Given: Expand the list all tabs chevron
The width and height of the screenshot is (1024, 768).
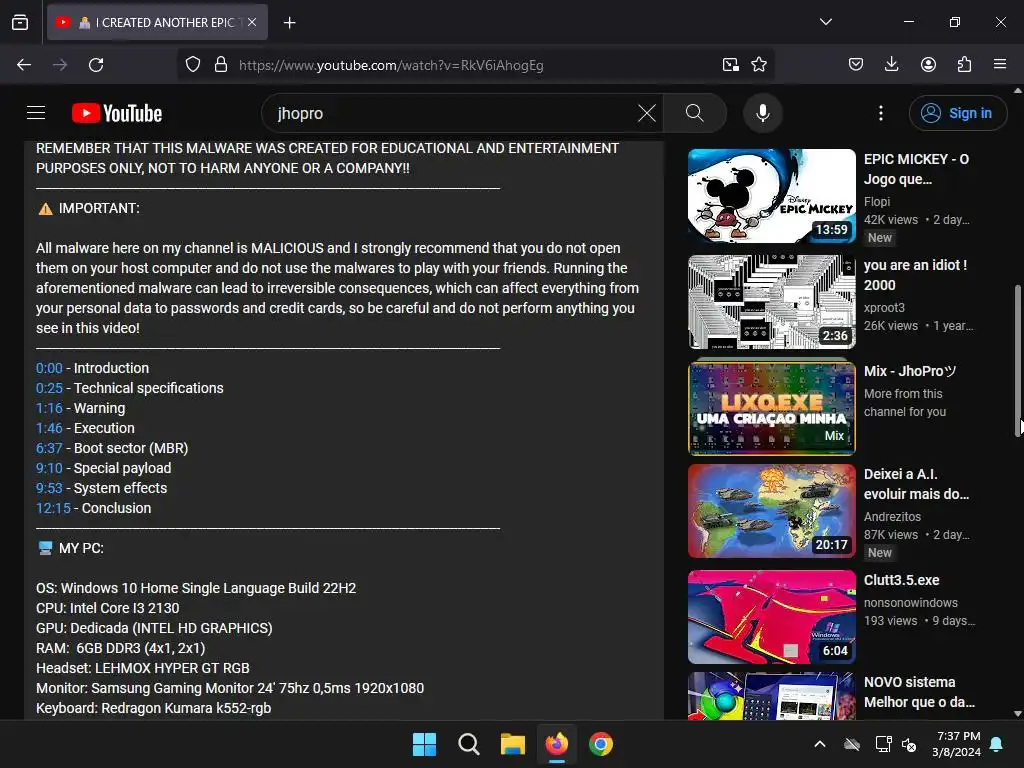Looking at the screenshot, I should 825,22.
